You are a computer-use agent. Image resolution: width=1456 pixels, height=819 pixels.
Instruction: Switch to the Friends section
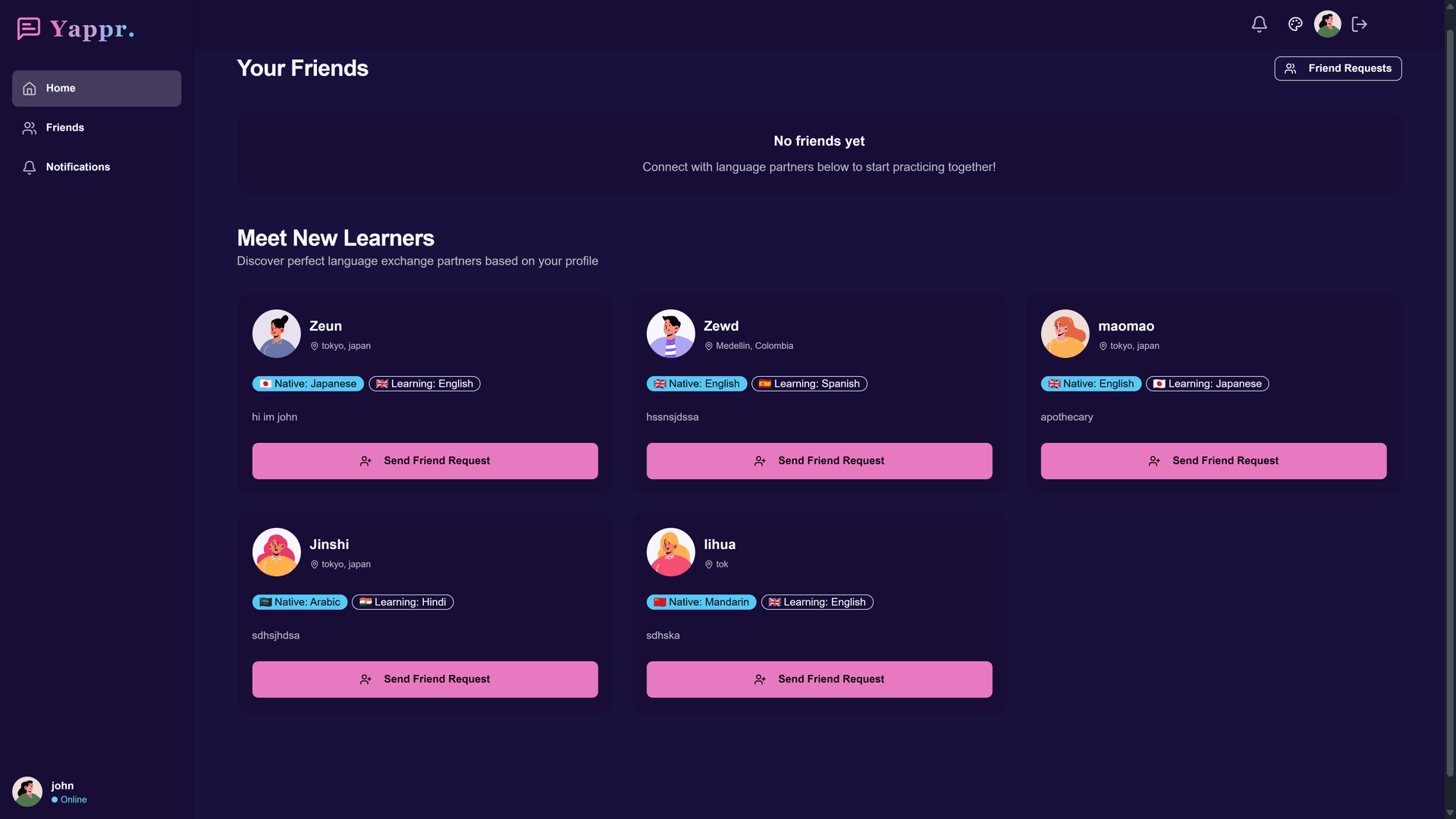click(x=64, y=127)
